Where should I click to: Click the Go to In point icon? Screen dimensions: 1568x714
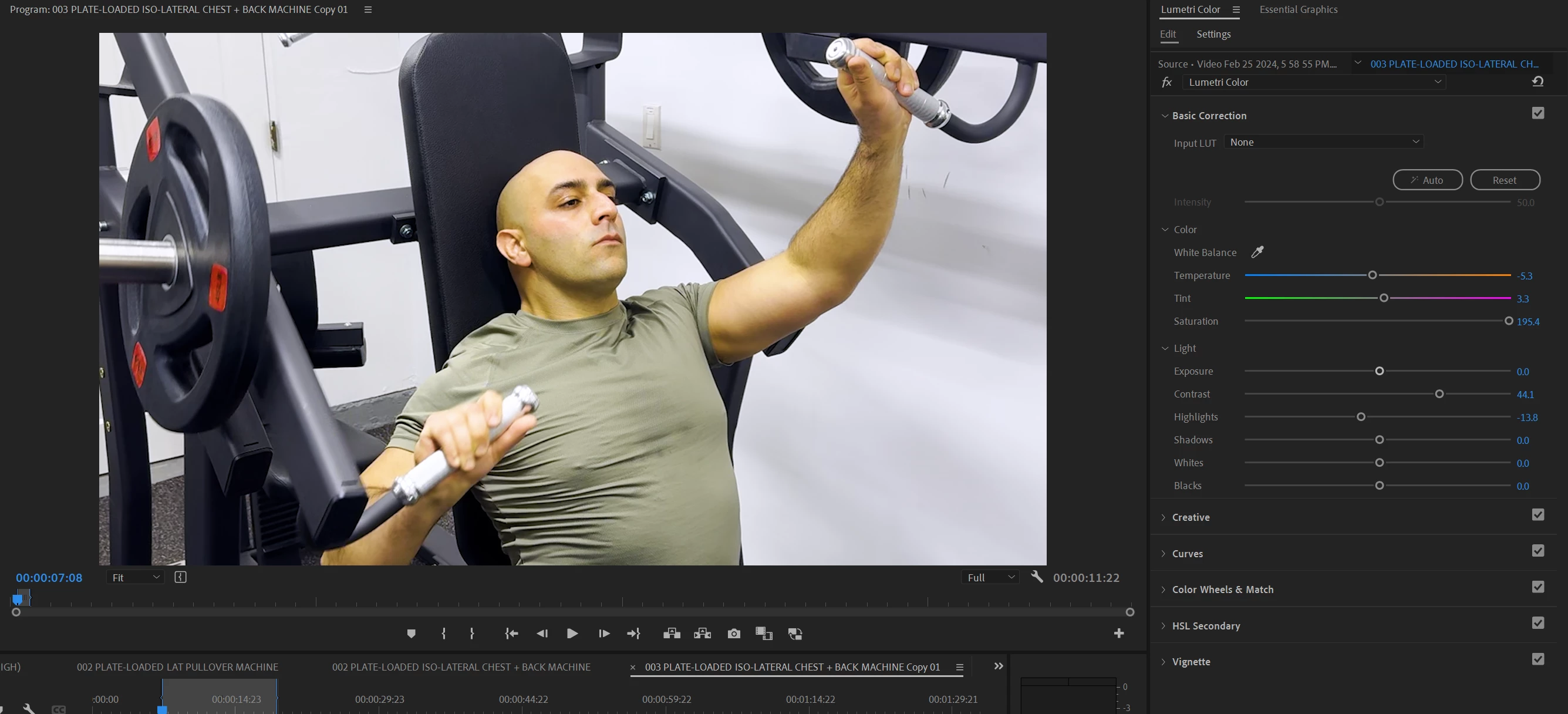511,634
